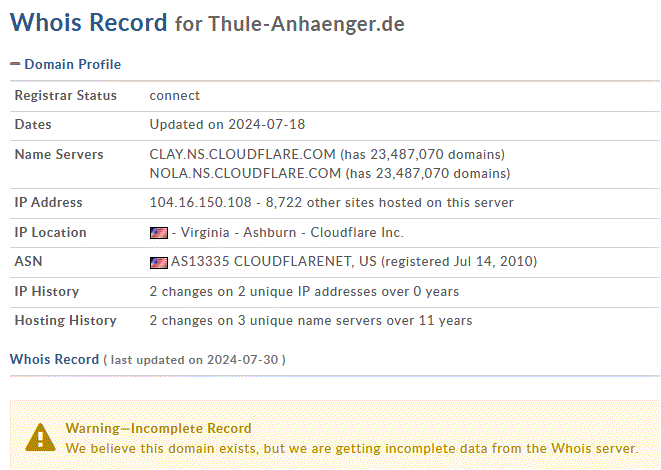Open NOLA.NS.CLOUDFLARE.COM name server
Viewport: 661px width, 470px height.
tap(245, 173)
